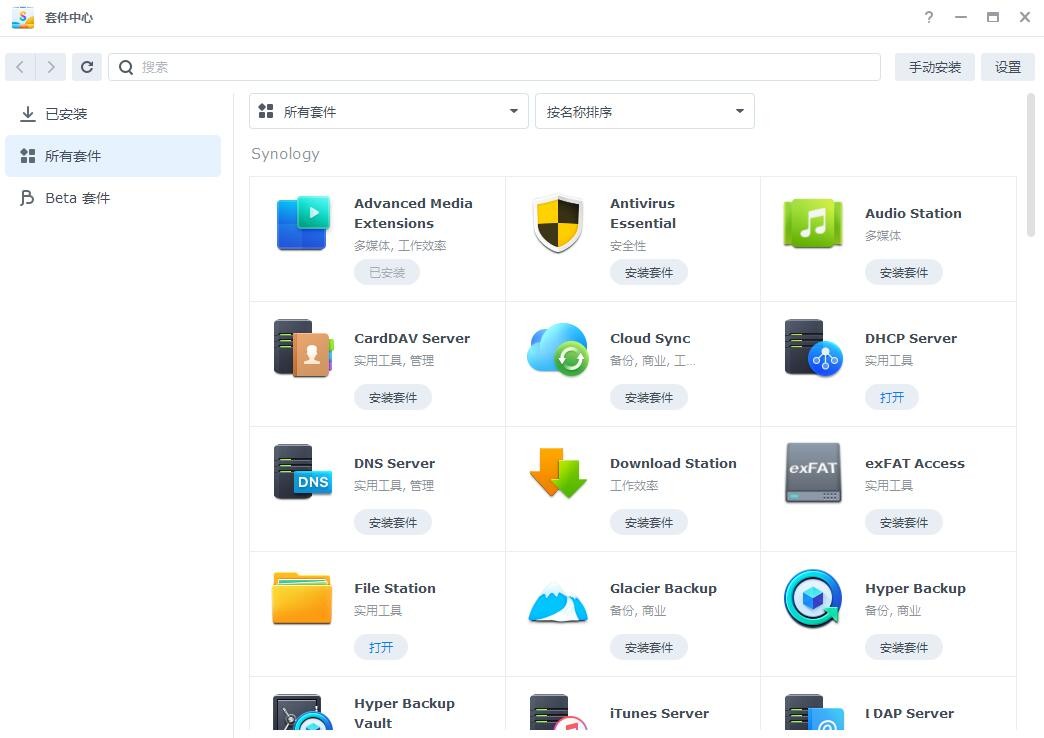
Task: Click the Audio Station music note icon
Action: 813,223
